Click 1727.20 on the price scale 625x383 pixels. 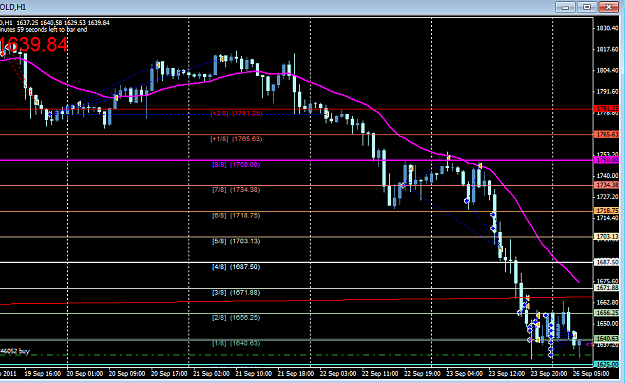coord(607,196)
